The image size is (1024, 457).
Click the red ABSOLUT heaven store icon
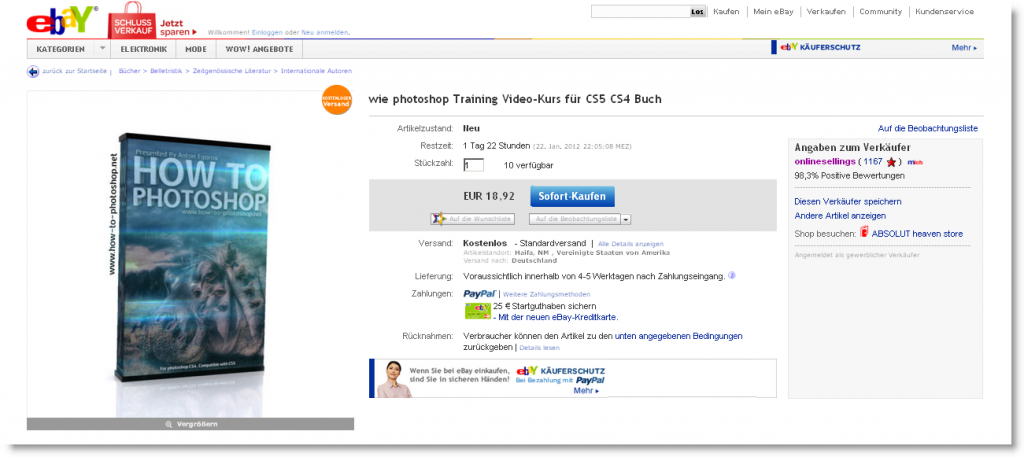pyautogui.click(x=865, y=232)
